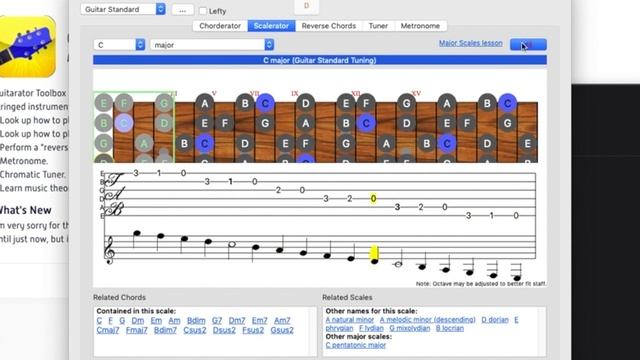Click the "Related Scales" heading

(347, 297)
